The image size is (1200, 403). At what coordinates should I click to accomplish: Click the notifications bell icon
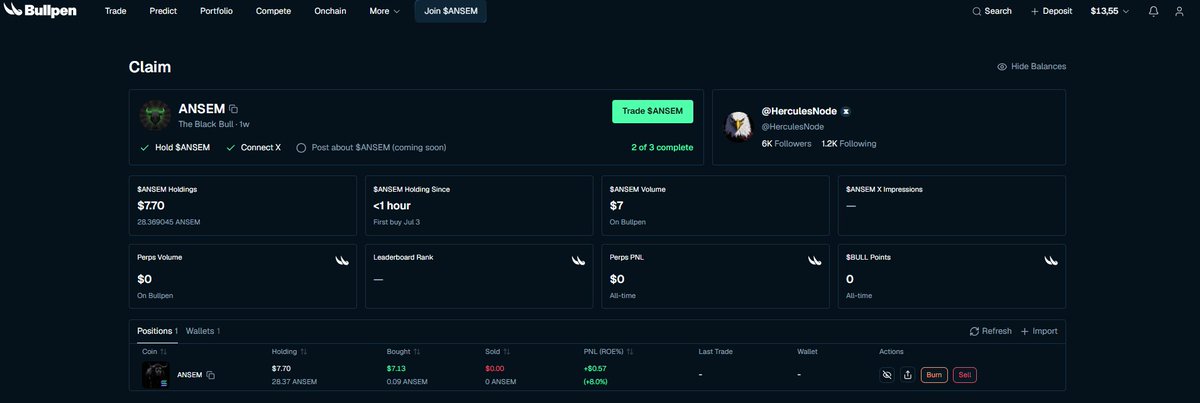pos(1154,11)
